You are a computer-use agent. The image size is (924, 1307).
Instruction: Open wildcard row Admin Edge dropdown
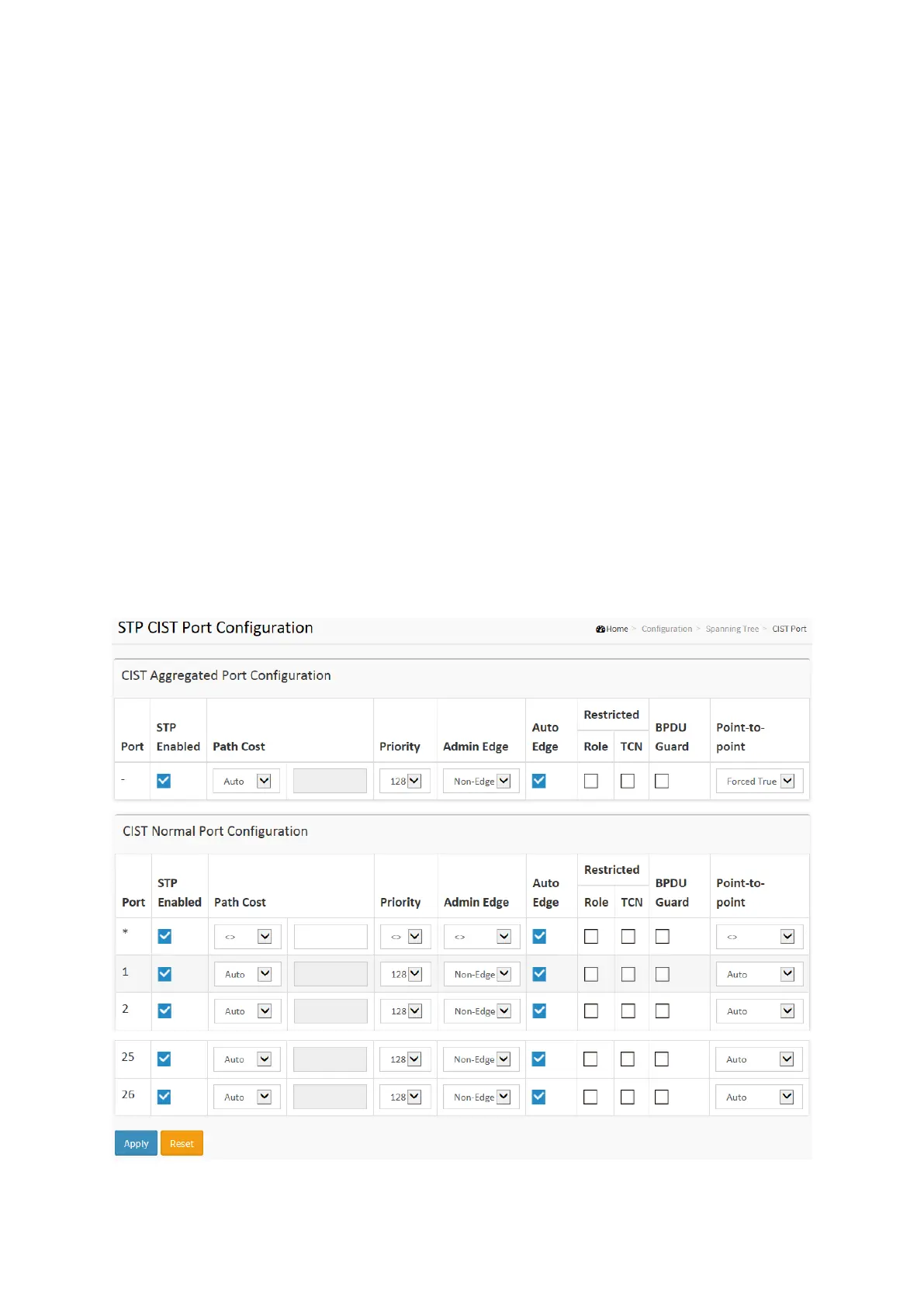point(482,937)
